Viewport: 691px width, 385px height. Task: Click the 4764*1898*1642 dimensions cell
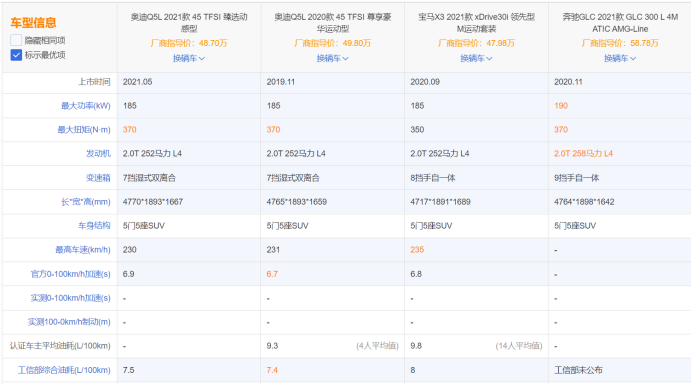(584, 202)
